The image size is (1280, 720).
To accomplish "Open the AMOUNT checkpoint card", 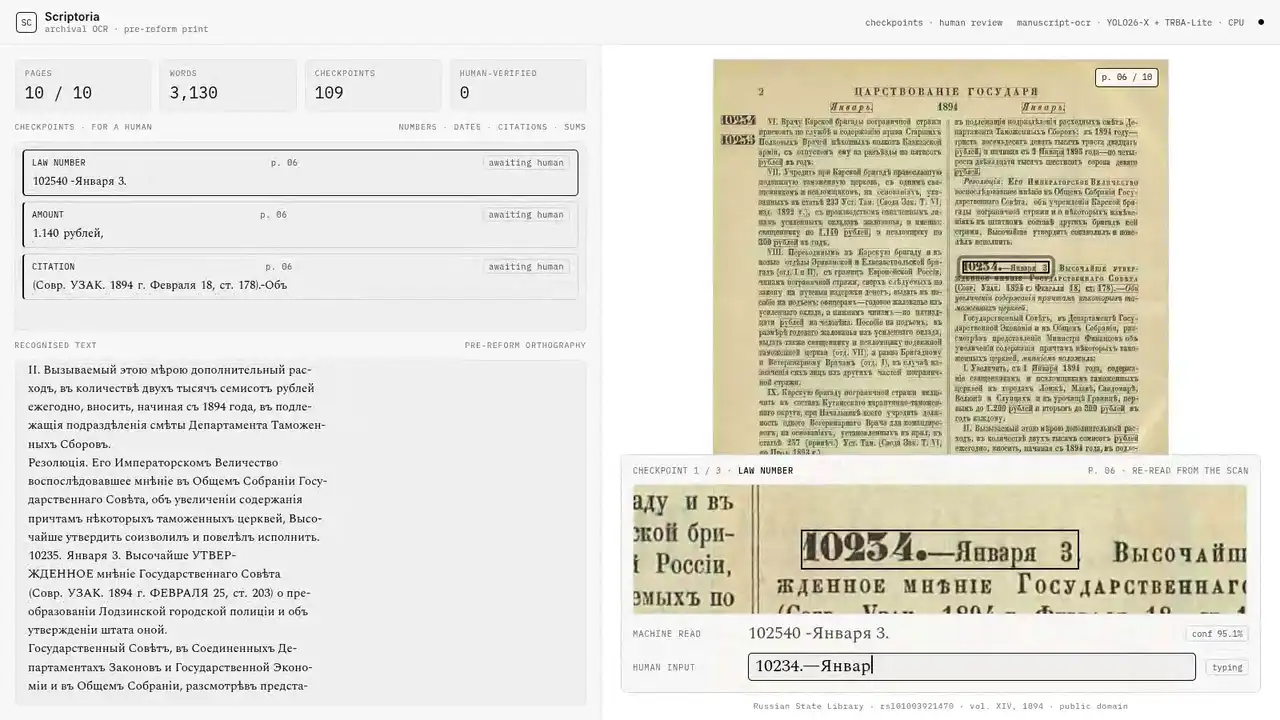I will point(300,224).
